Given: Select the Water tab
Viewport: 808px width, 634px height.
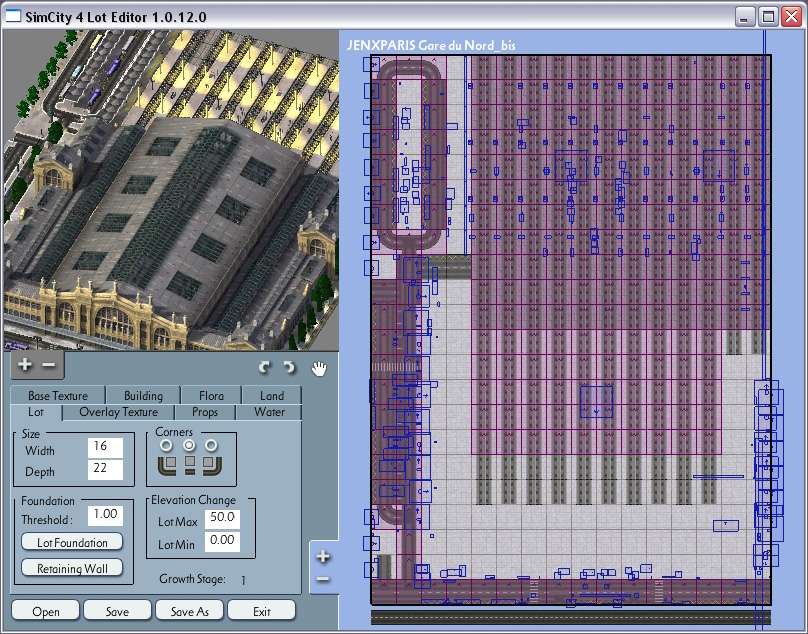Looking at the screenshot, I should point(269,412).
